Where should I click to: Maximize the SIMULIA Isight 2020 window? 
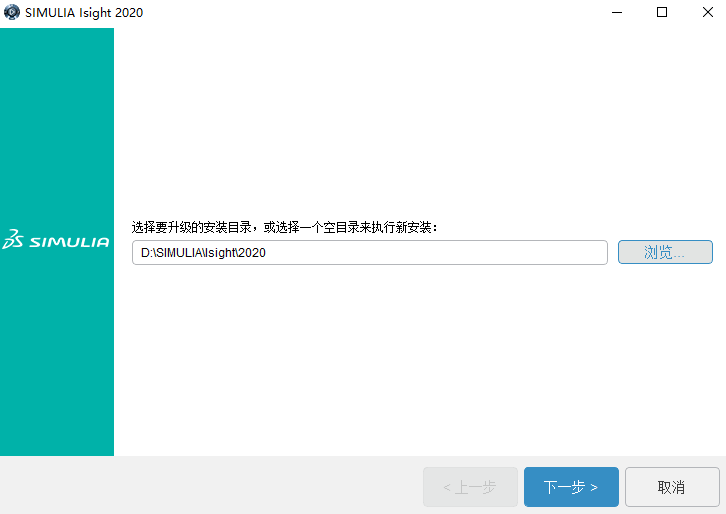[662, 13]
